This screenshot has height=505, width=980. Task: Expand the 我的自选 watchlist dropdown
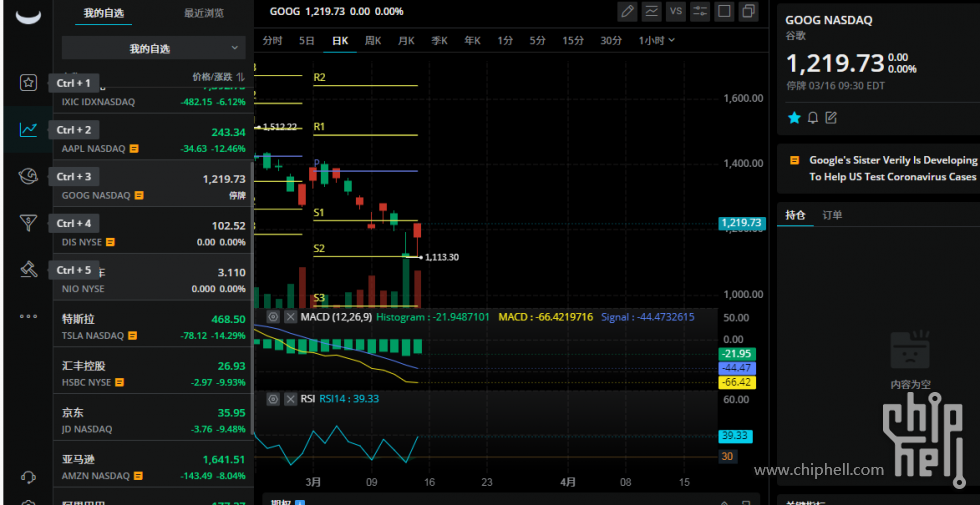[x=154, y=48]
